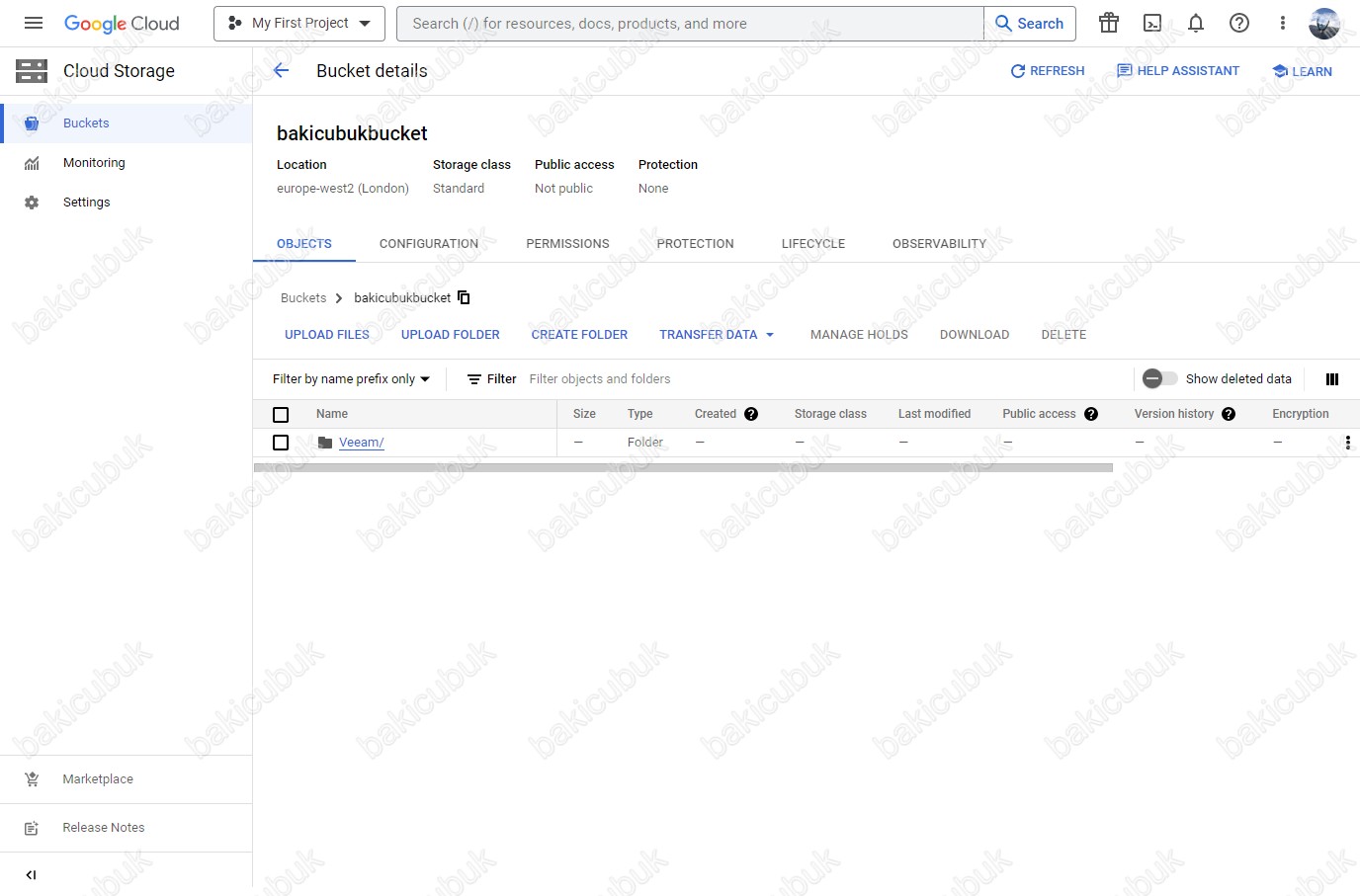Switch to the Protection tab
Image resolution: width=1360 pixels, height=896 pixels.
coord(696,244)
